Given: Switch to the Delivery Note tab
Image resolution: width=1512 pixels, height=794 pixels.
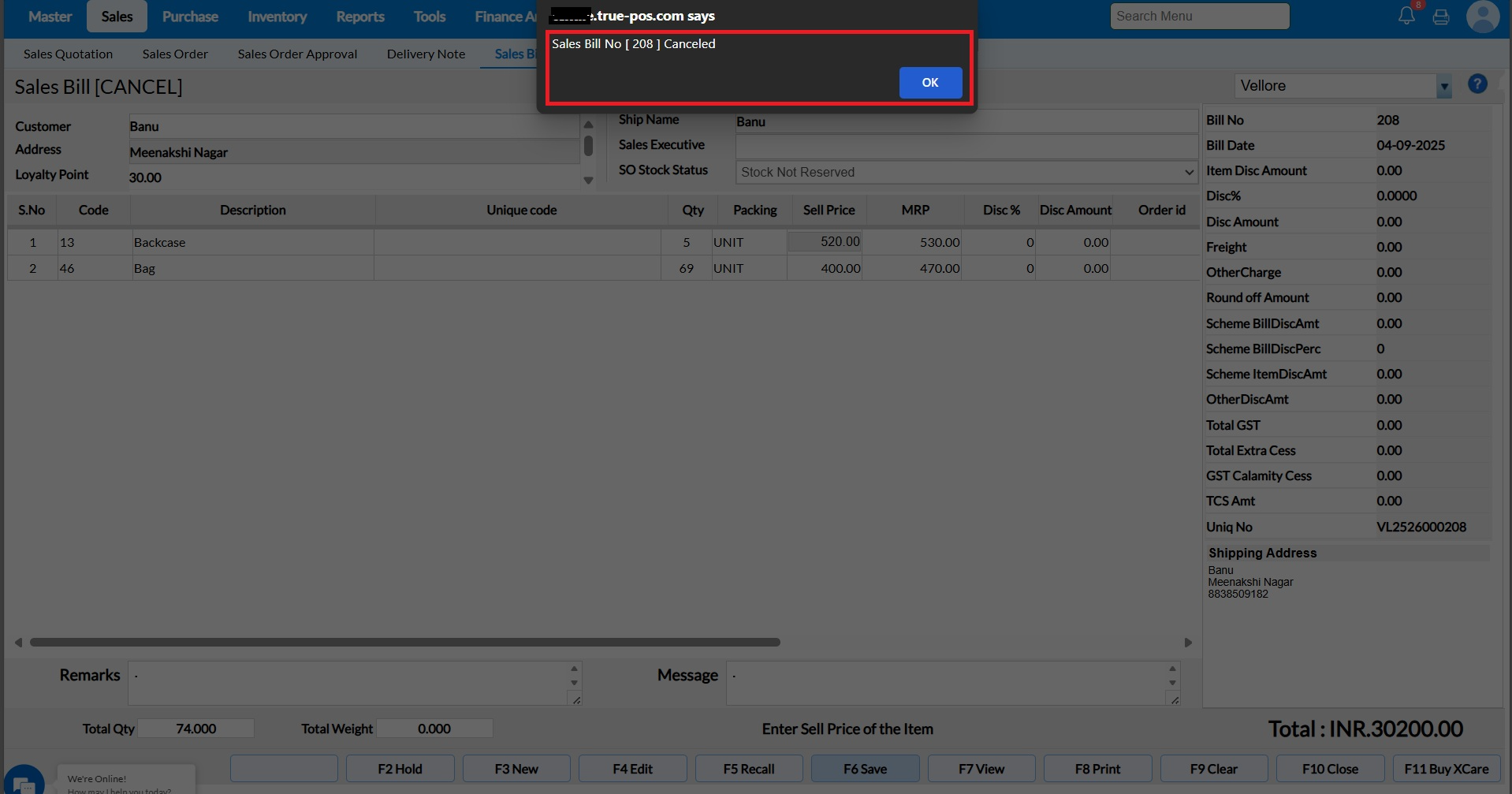Looking at the screenshot, I should (426, 54).
